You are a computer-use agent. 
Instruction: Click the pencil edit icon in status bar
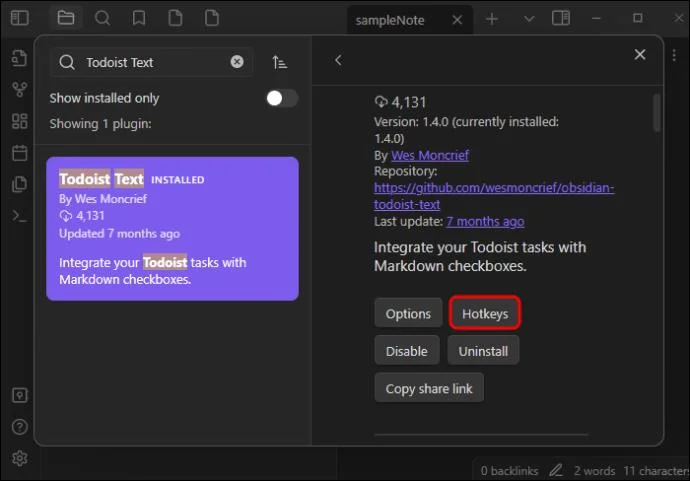556,470
